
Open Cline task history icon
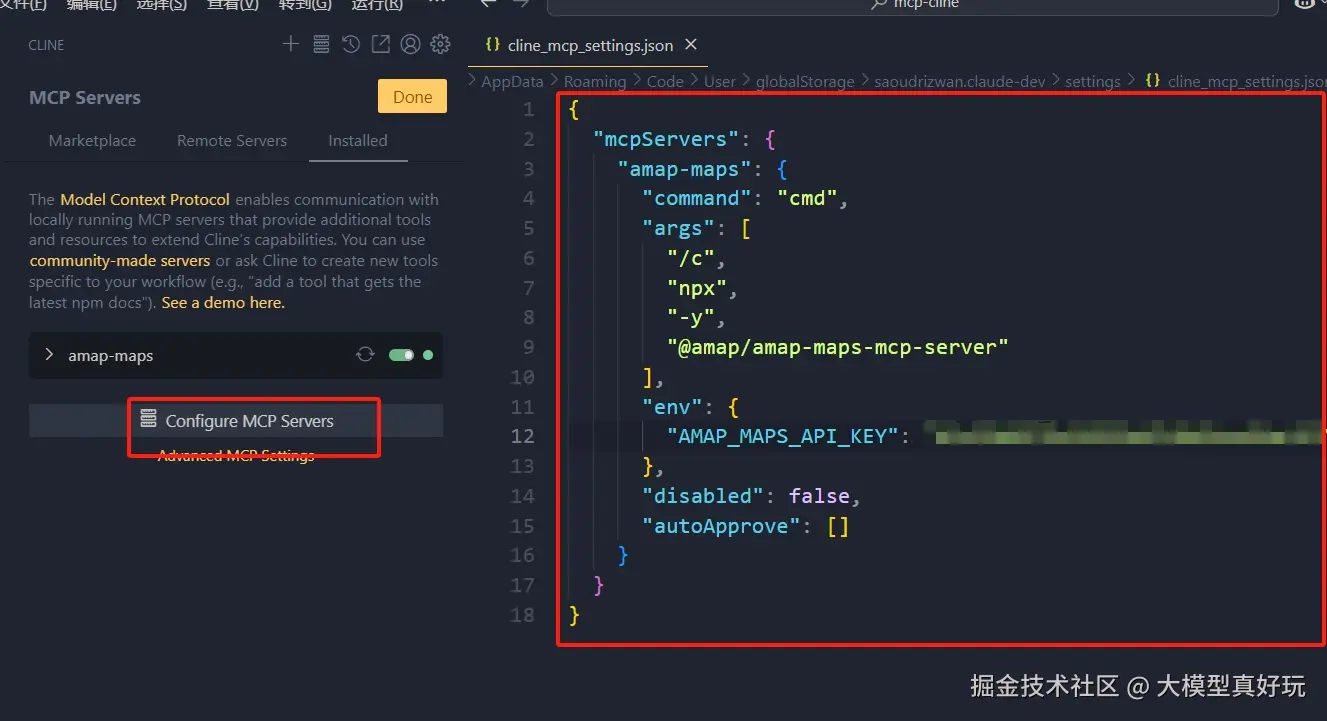coord(350,44)
